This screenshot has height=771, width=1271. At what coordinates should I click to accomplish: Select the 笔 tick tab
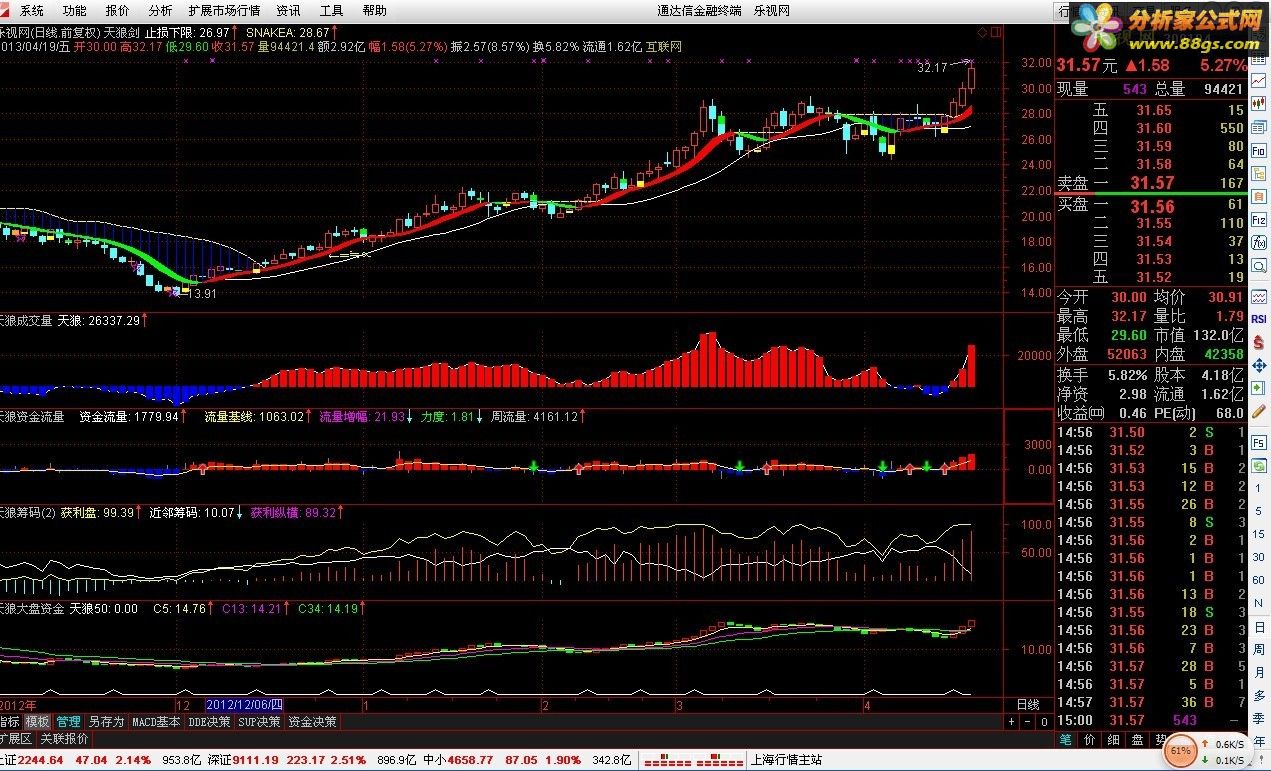point(1065,740)
